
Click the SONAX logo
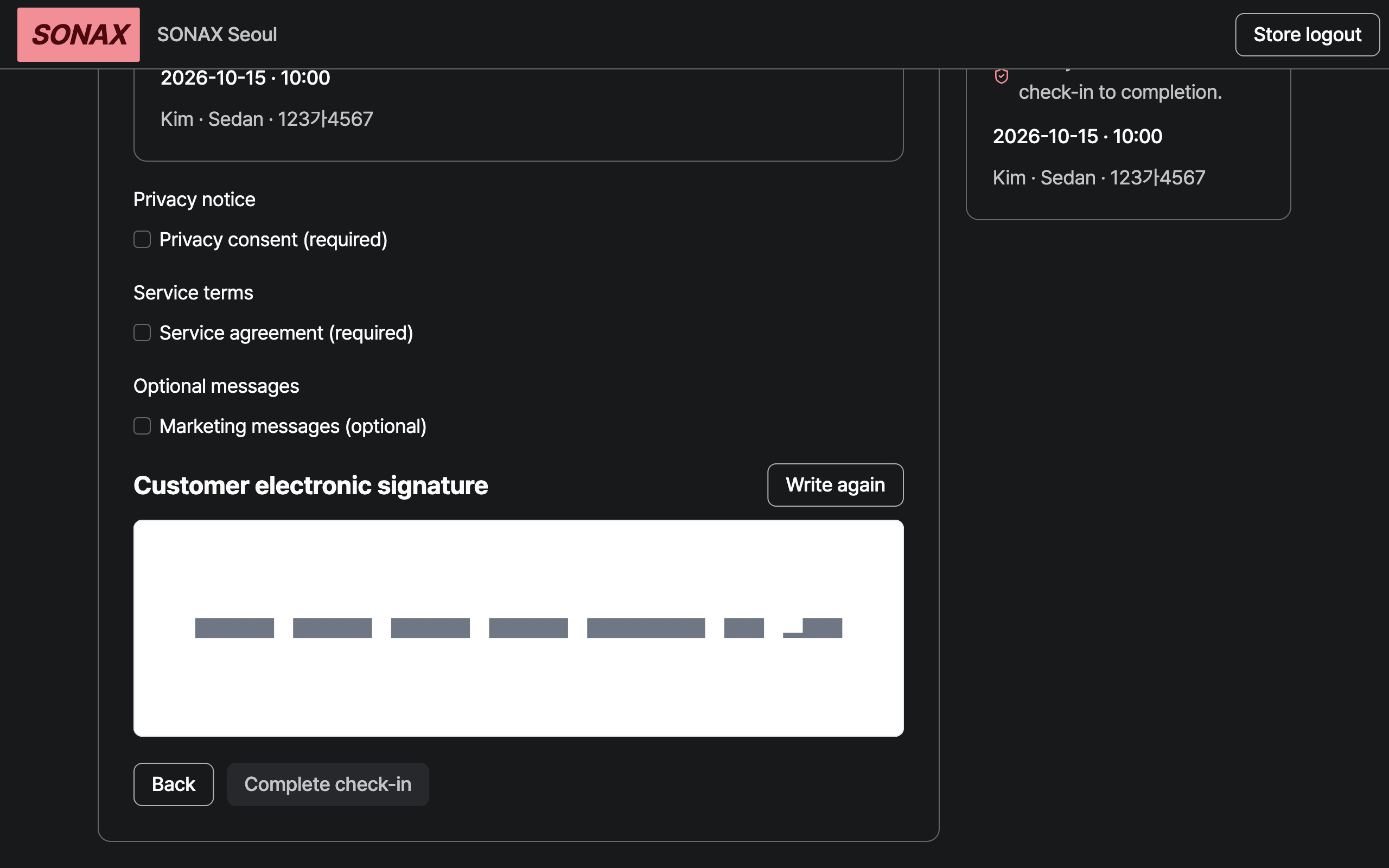[x=79, y=34]
